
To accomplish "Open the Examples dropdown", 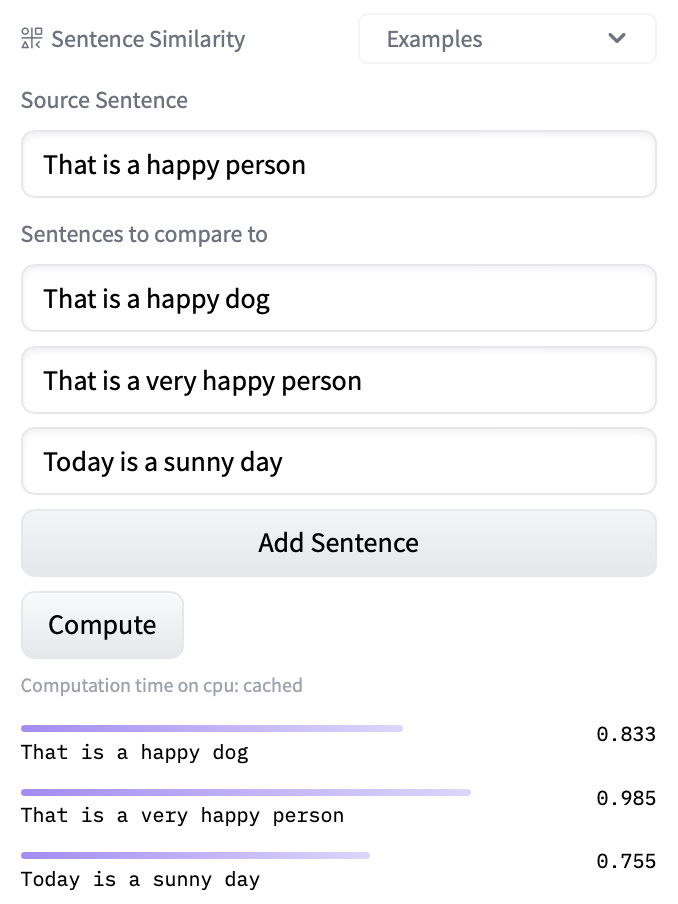I will click(506, 39).
